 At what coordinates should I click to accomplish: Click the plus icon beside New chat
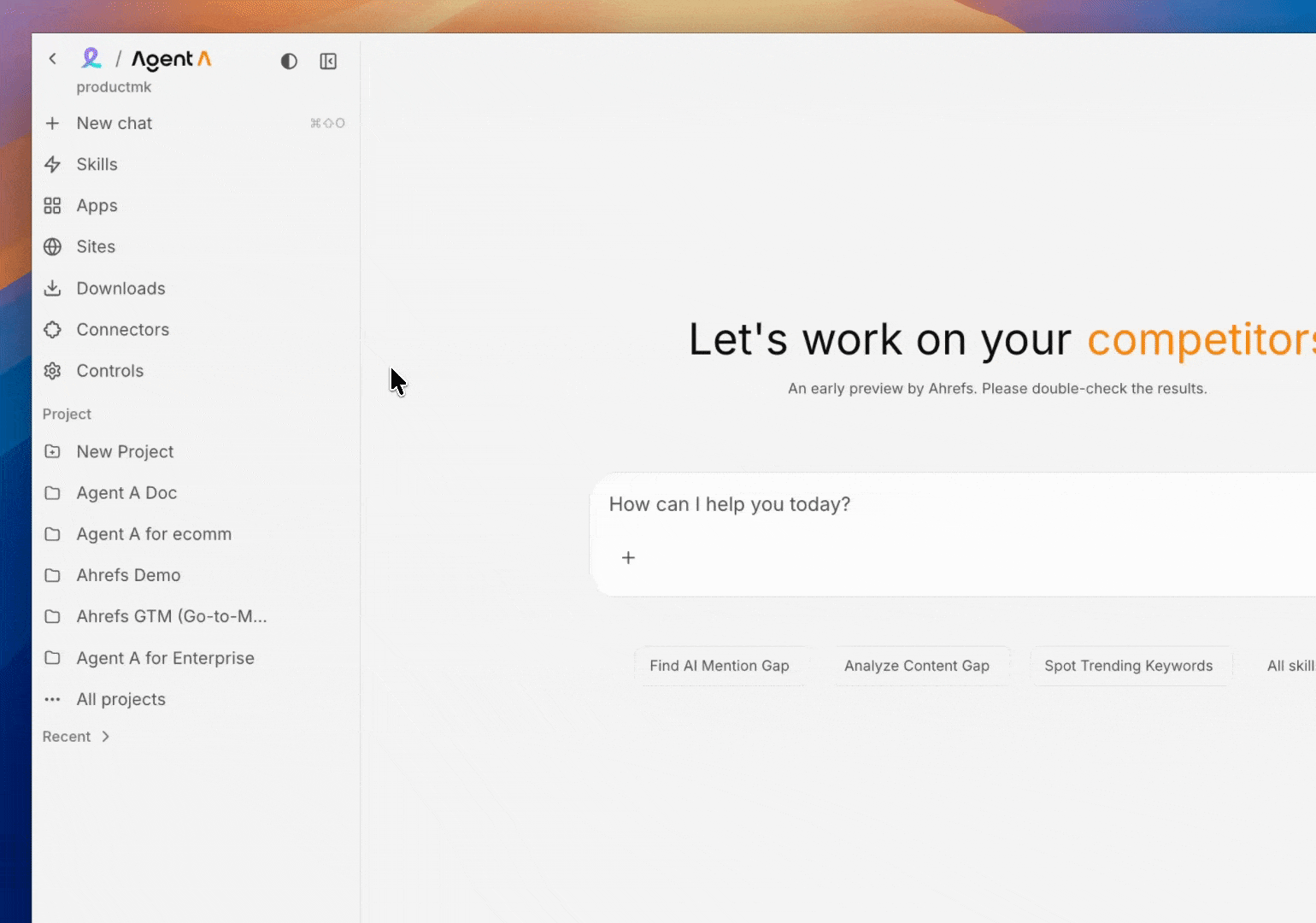(x=52, y=123)
